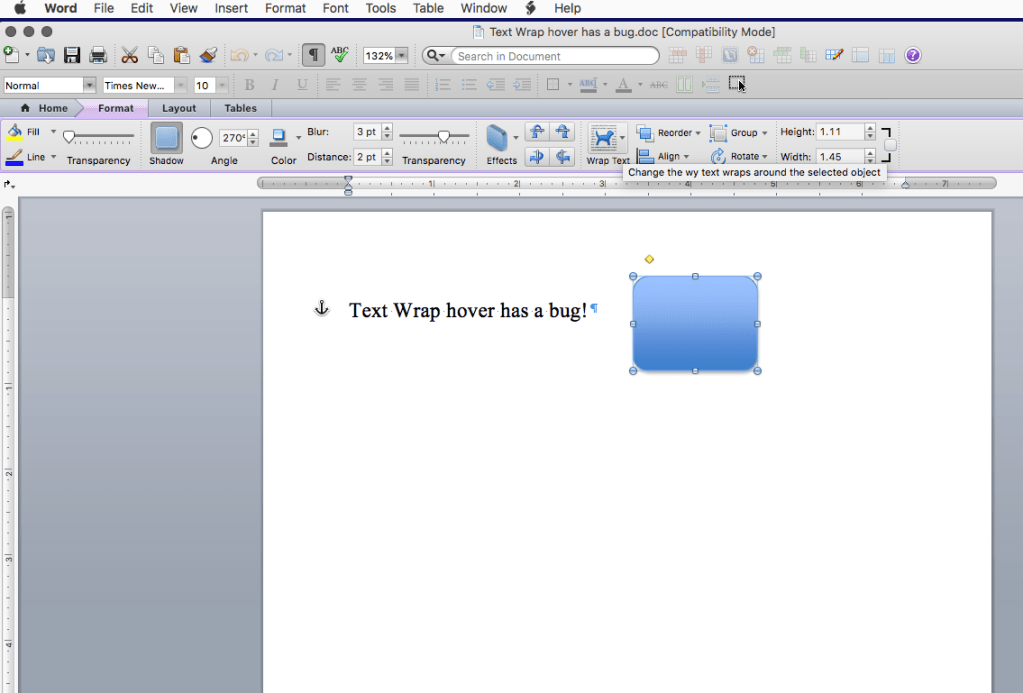The image size is (1023, 693).
Task: Click the Align button
Action: [661, 156]
